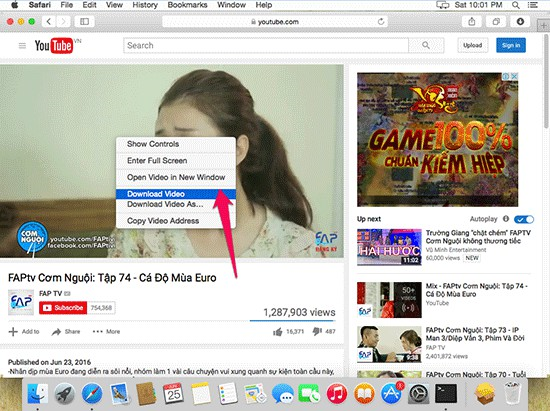Click the GAME 100% Kiếm Hiệp ad
Screen dimensions: 550x411
[x=437, y=140]
